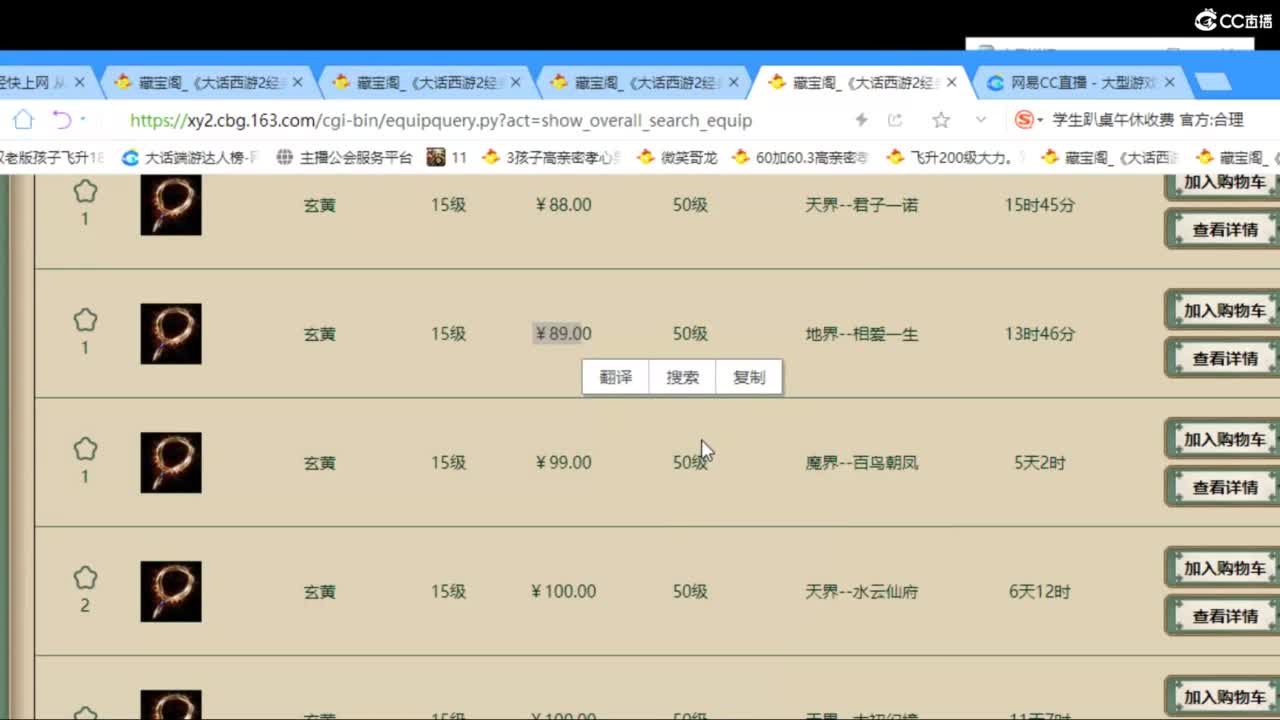Click remaining time 5天2时
Image resolution: width=1280 pixels, height=720 pixels.
[x=1040, y=463]
